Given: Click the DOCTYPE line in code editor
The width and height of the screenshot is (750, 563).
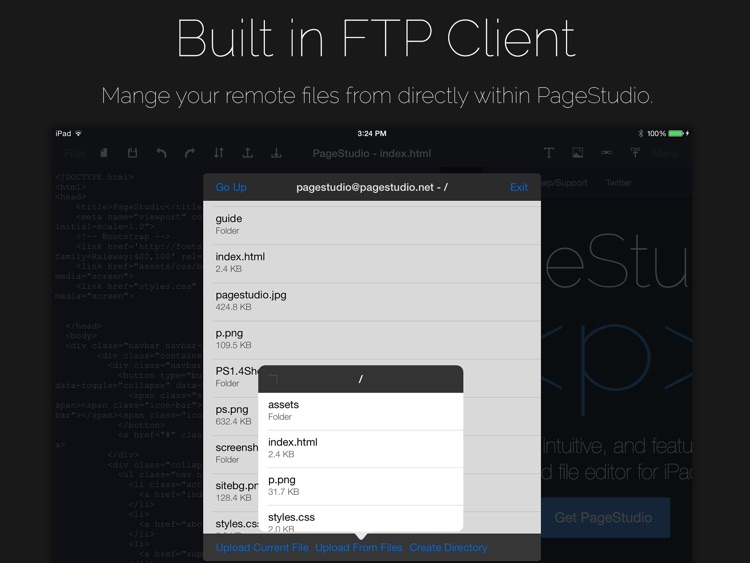Looking at the screenshot, I should point(94,177).
